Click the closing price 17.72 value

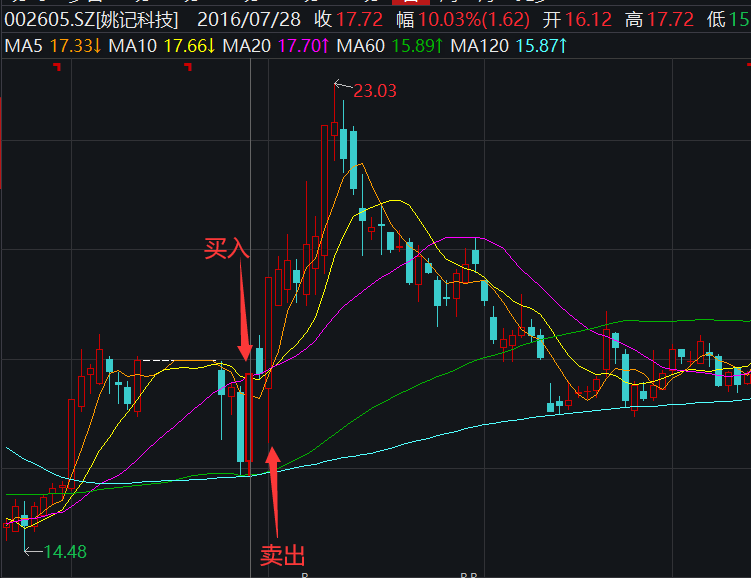pos(360,19)
